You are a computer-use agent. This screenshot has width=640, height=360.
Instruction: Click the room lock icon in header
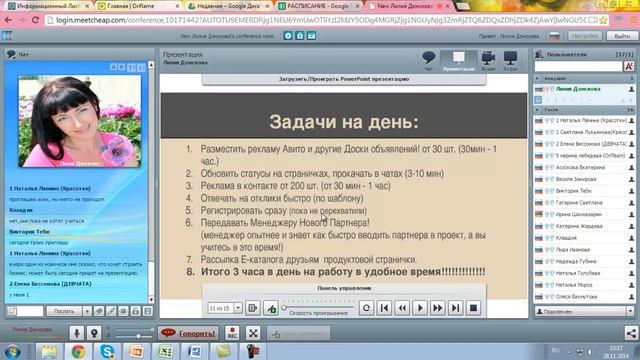(x=300, y=36)
